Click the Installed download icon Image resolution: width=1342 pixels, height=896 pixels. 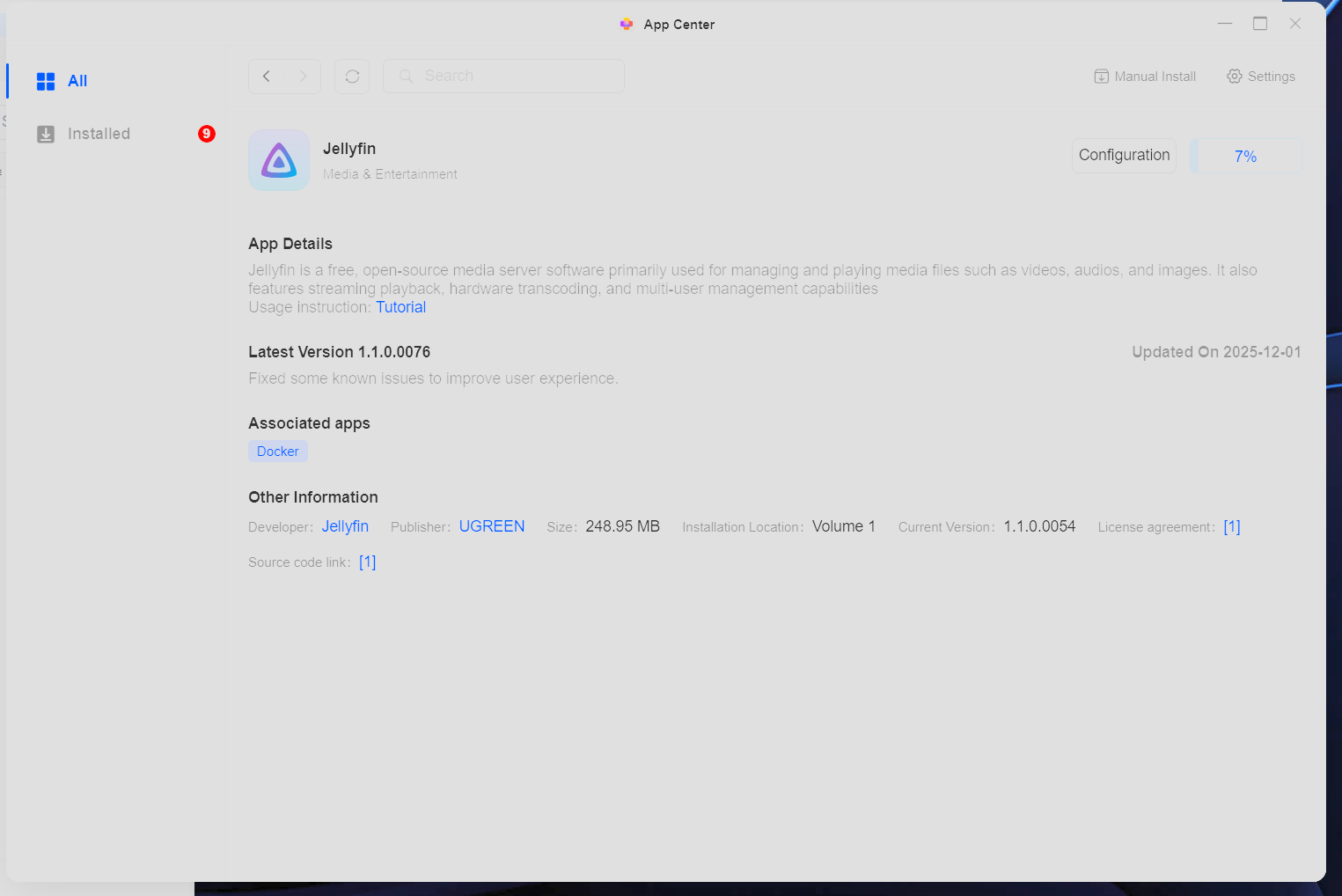pyautogui.click(x=46, y=134)
